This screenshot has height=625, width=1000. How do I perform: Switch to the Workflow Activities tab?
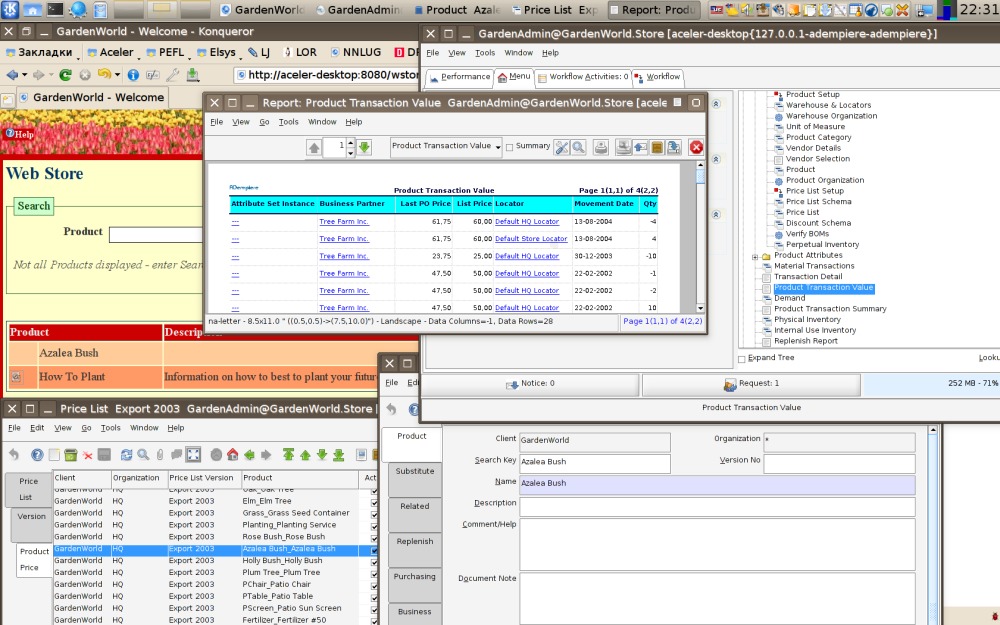(582, 77)
